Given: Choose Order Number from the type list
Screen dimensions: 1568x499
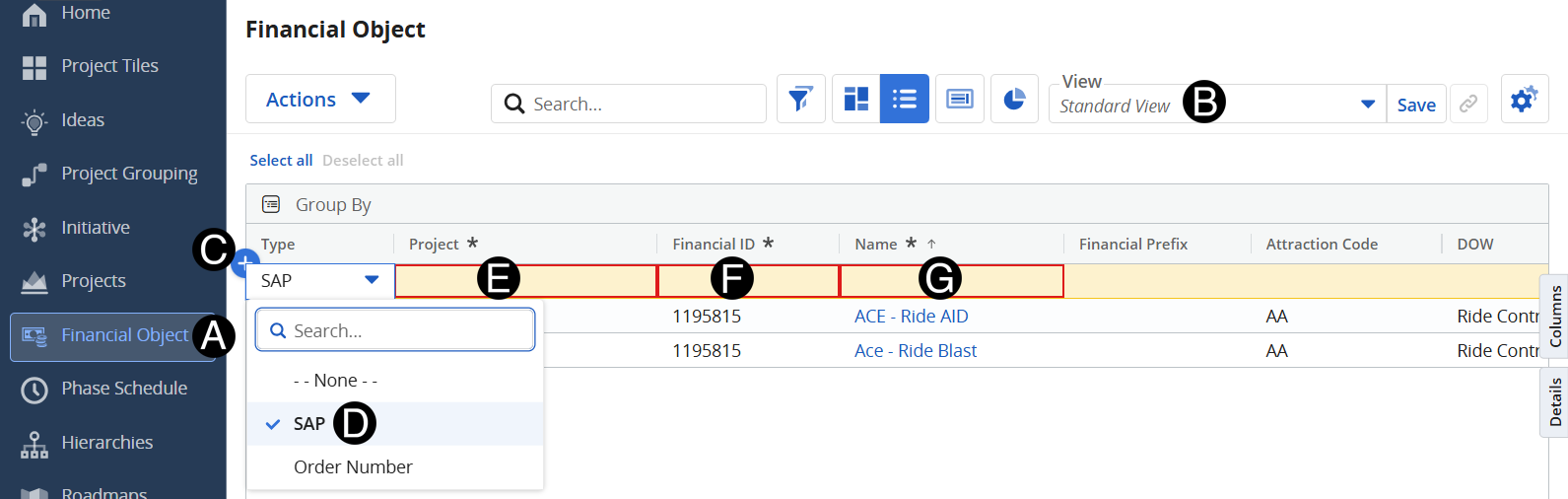Looking at the screenshot, I should 353,467.
